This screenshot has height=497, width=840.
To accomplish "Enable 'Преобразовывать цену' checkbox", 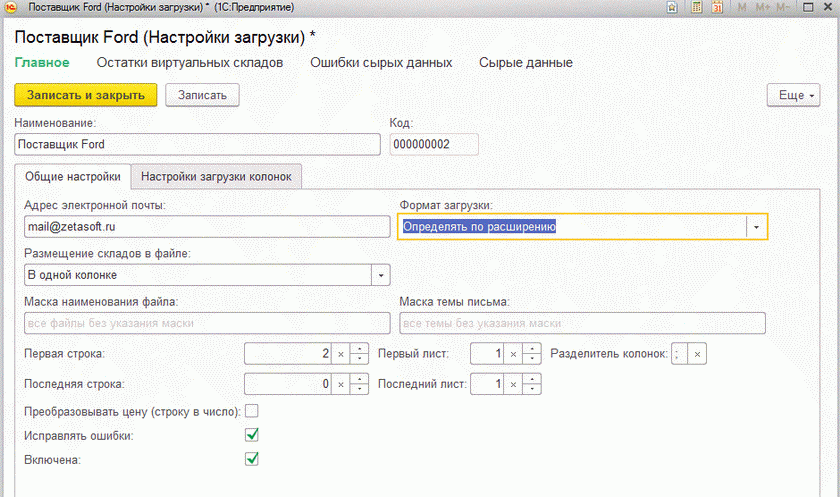I will click(252, 410).
